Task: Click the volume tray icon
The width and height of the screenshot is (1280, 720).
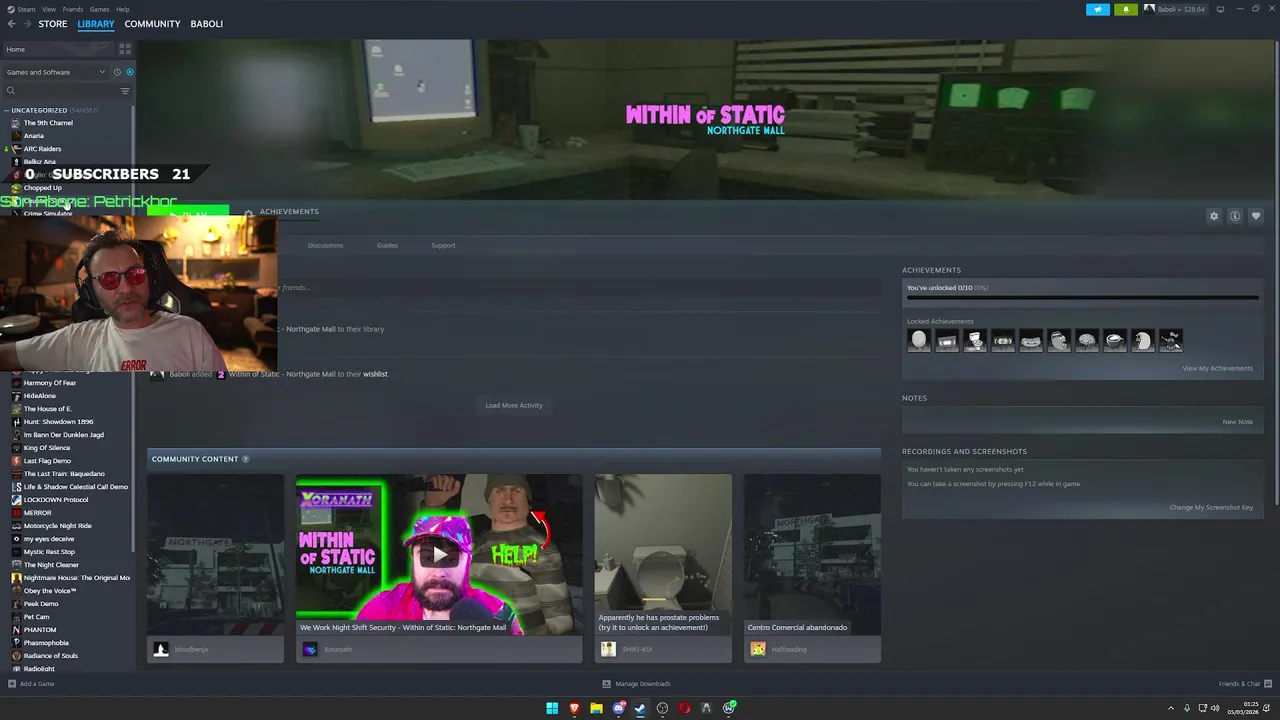Action: click(x=1215, y=708)
